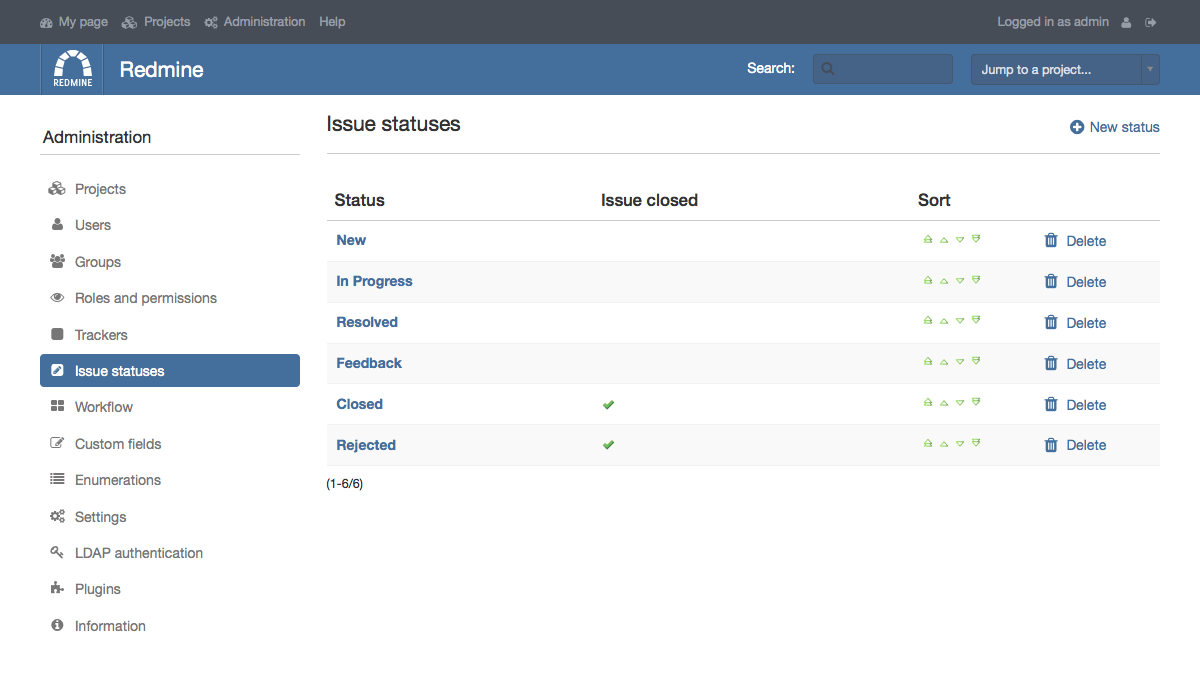Delete the Rejected status

click(1075, 445)
